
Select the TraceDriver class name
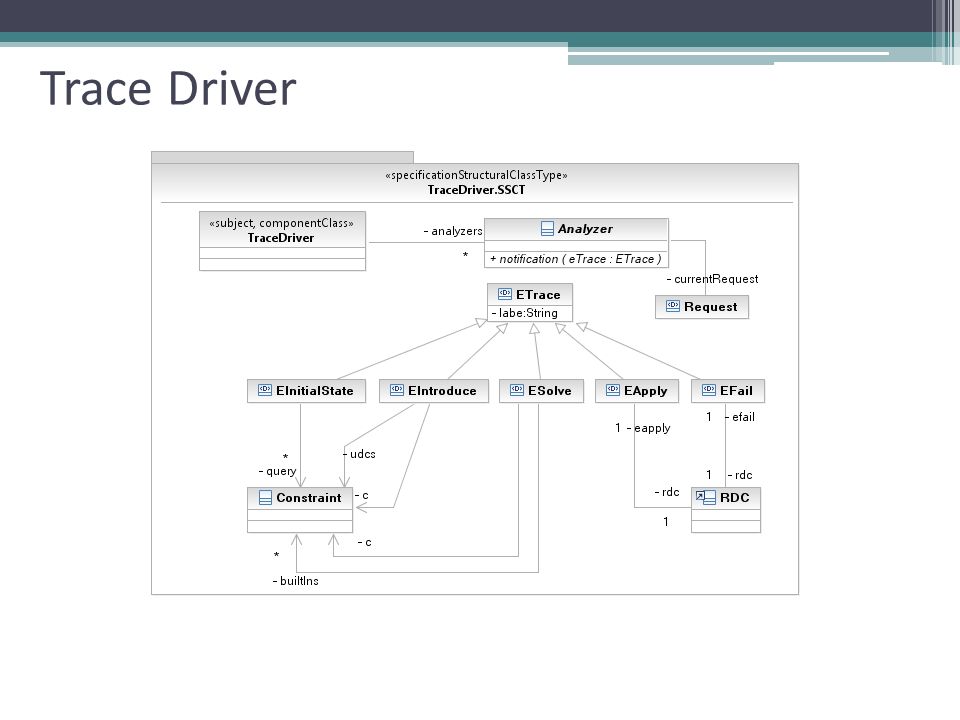coord(280,238)
